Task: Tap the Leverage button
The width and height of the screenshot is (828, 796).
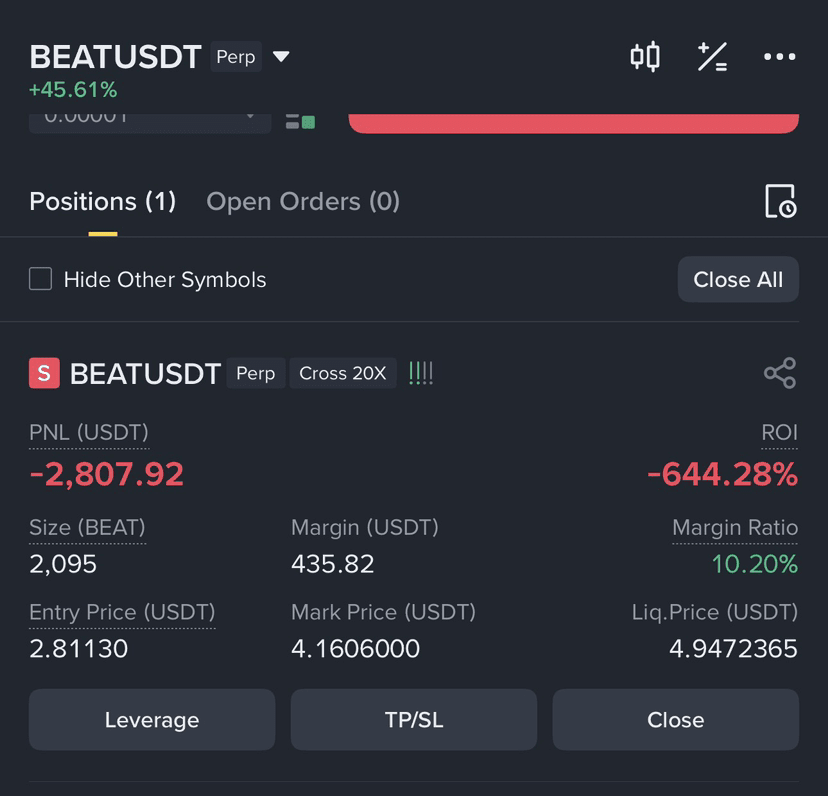Action: pos(152,719)
